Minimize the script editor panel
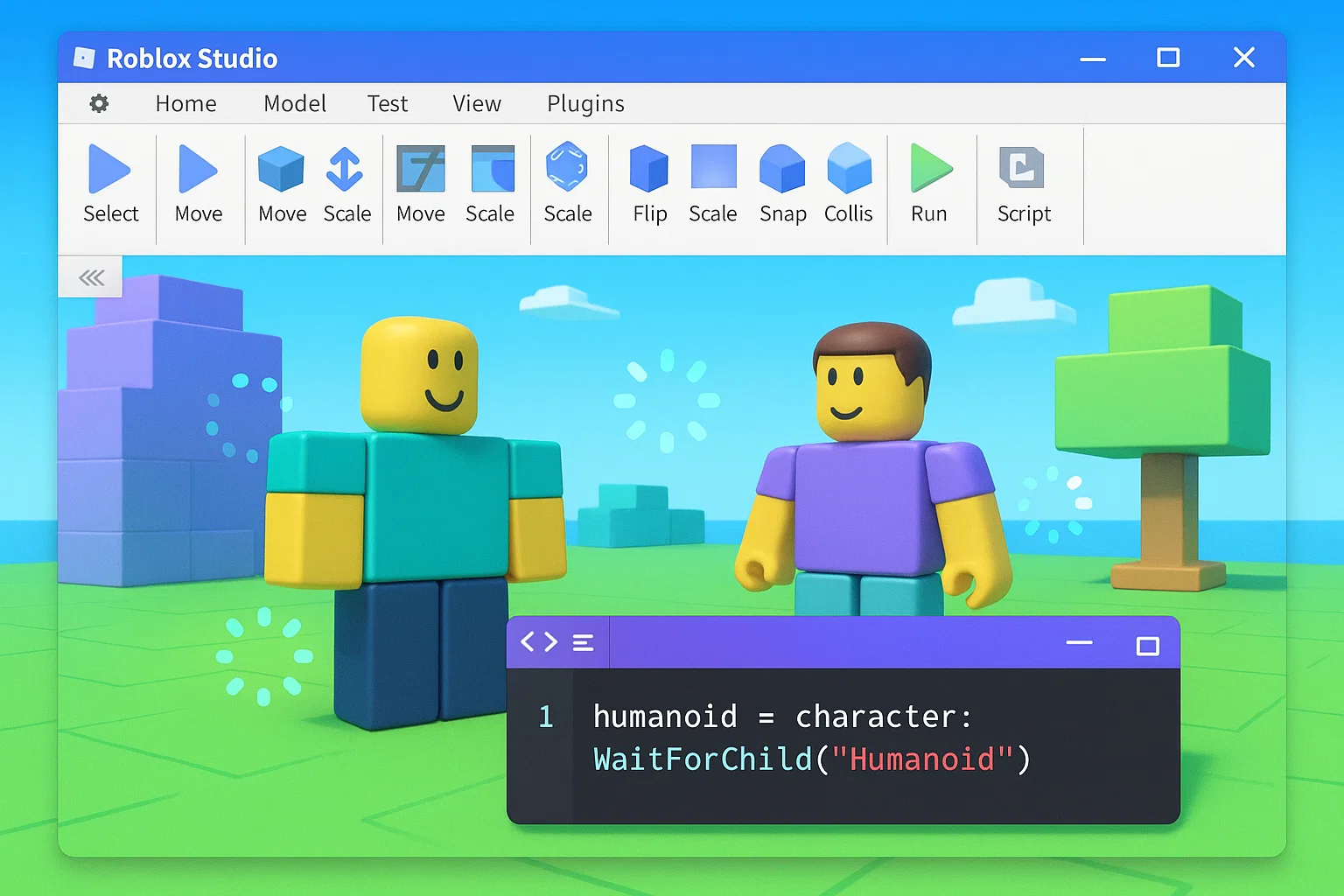 pos(1079,642)
